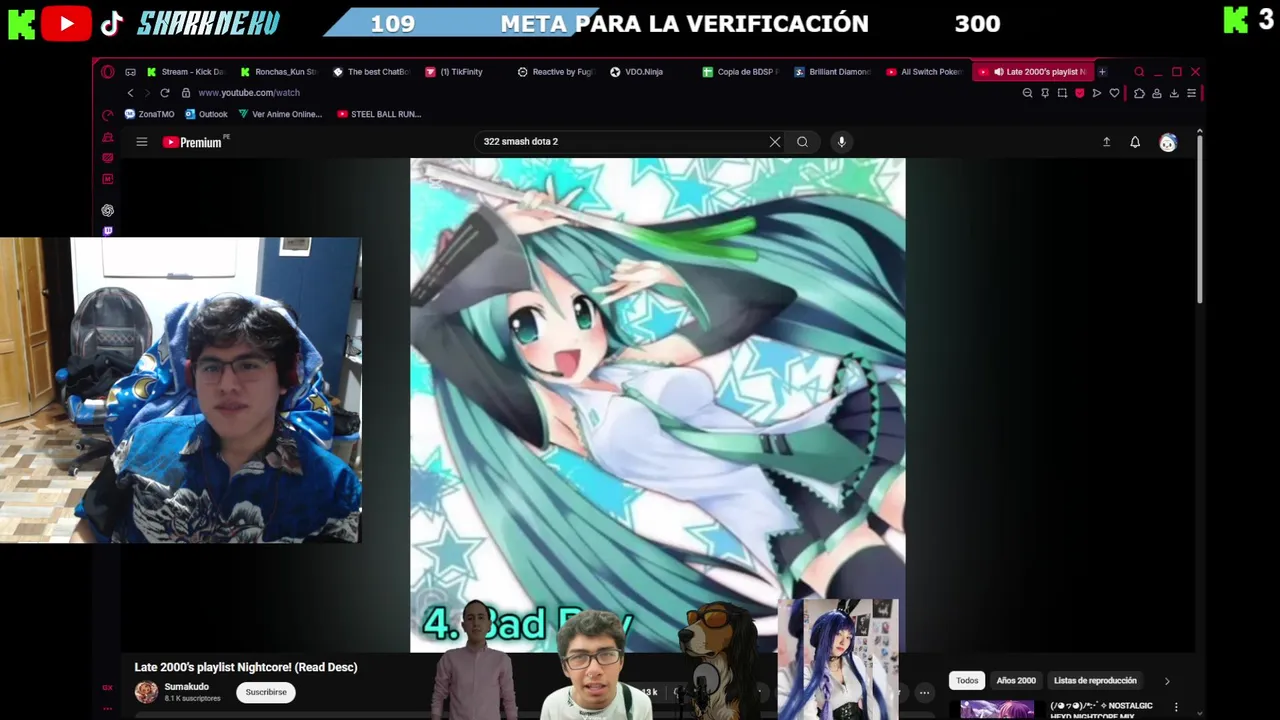The height and width of the screenshot is (720, 1280).
Task: Switch to the Copia de BDSP tab
Action: point(742,72)
